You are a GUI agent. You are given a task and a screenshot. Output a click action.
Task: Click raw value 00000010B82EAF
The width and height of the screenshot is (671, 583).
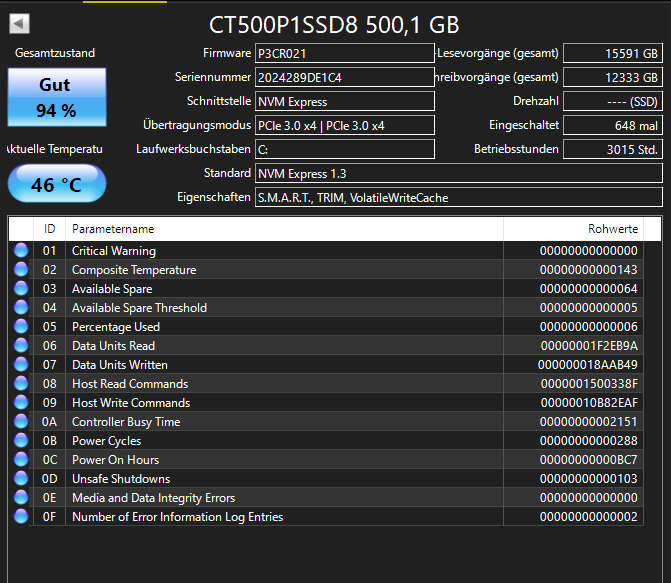[589, 403]
